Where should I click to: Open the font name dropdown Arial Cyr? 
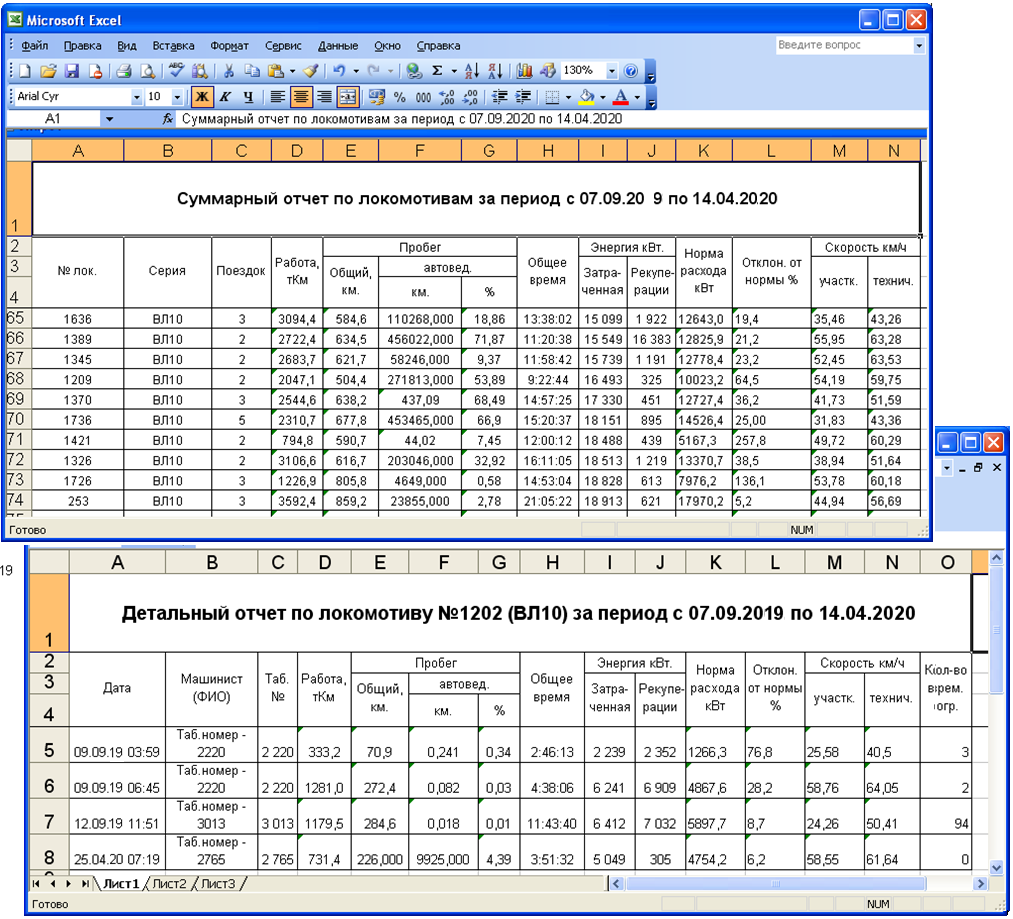coord(137,97)
